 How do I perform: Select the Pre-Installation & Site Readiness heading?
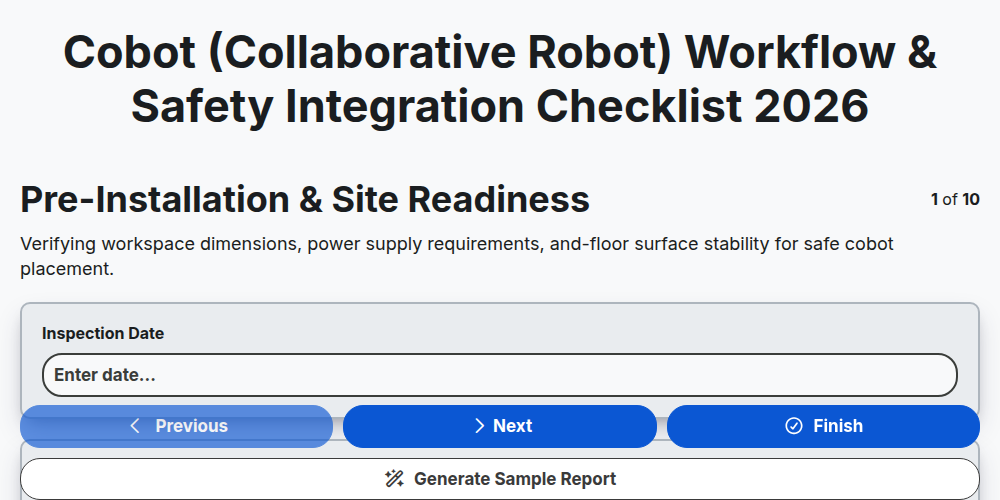(305, 200)
